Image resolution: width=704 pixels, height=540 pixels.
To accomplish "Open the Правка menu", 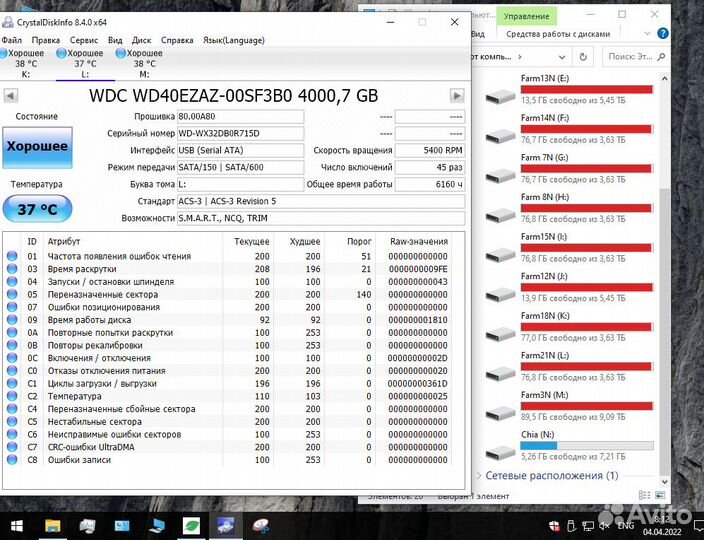I will click(46, 40).
